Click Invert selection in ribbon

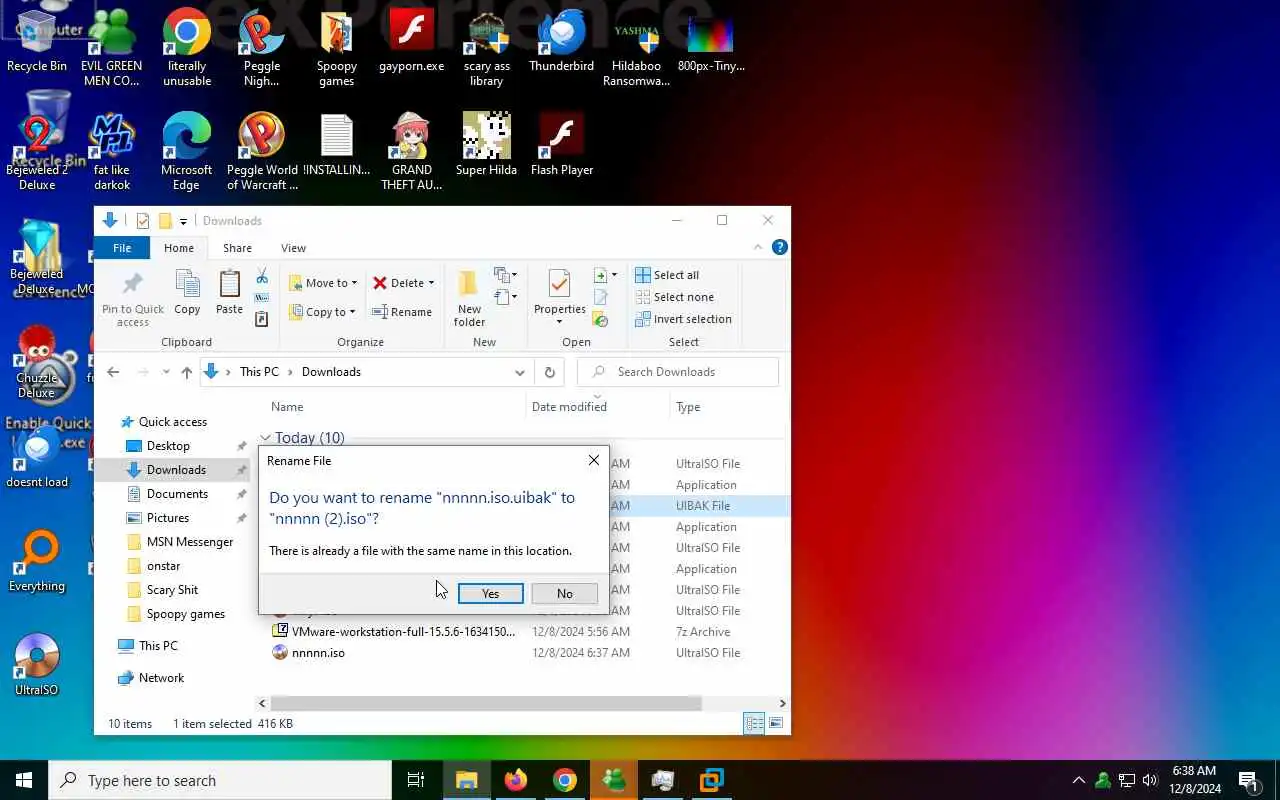(x=683, y=319)
